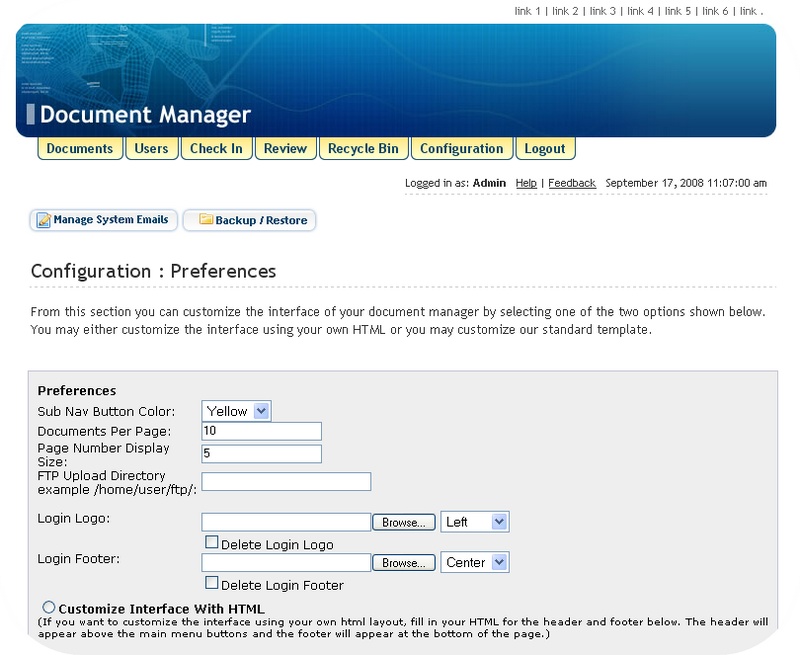
Task: Go to the Check In tab
Action: (216, 148)
